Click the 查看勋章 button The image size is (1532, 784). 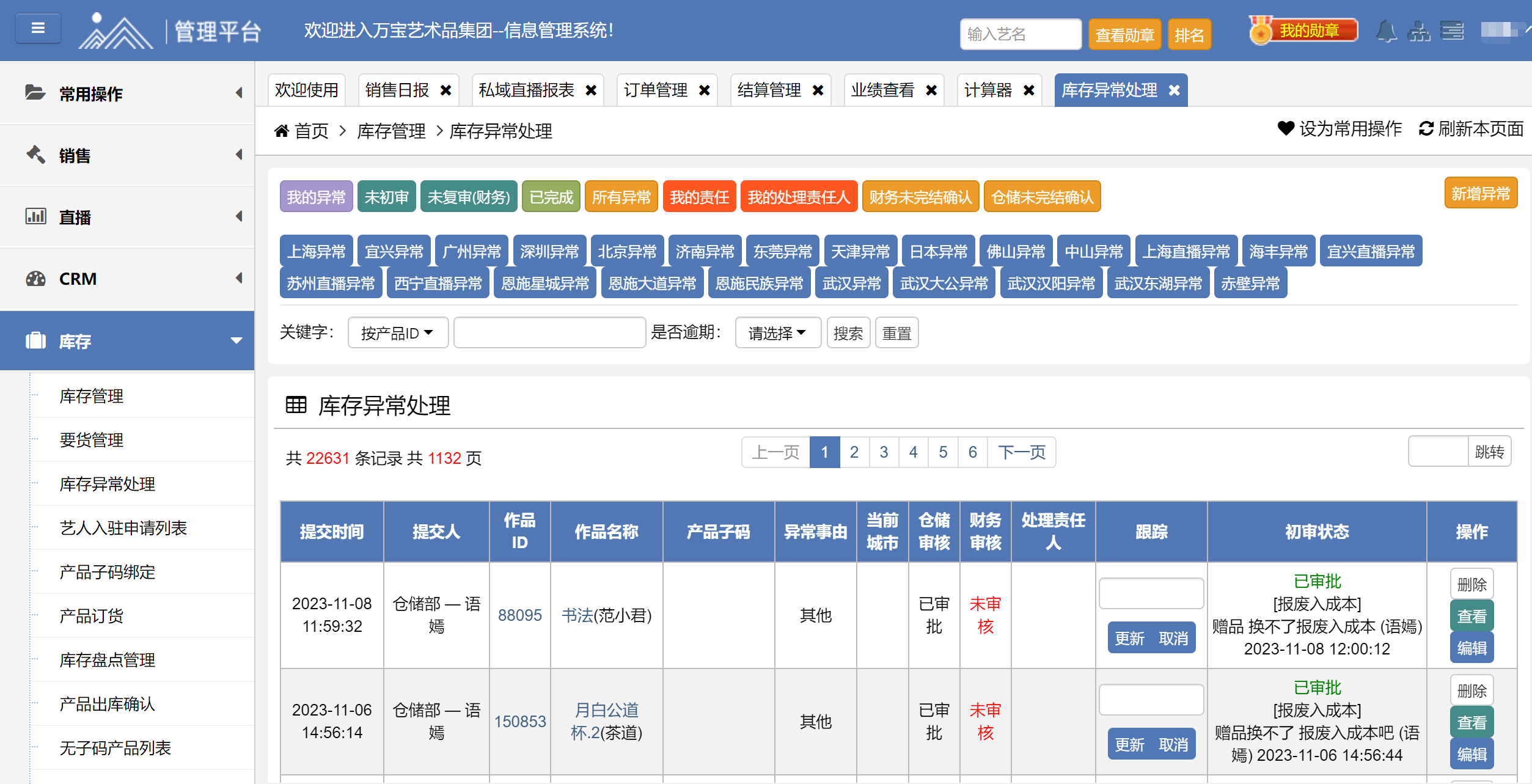(1124, 34)
